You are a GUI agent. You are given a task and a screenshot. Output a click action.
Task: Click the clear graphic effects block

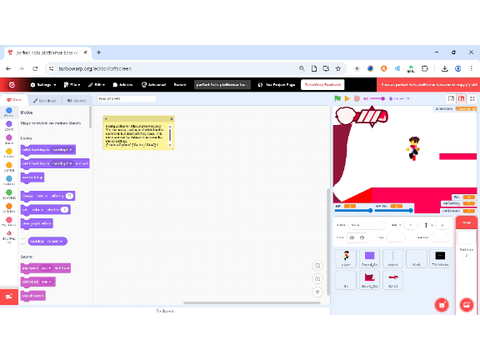(x=37, y=223)
